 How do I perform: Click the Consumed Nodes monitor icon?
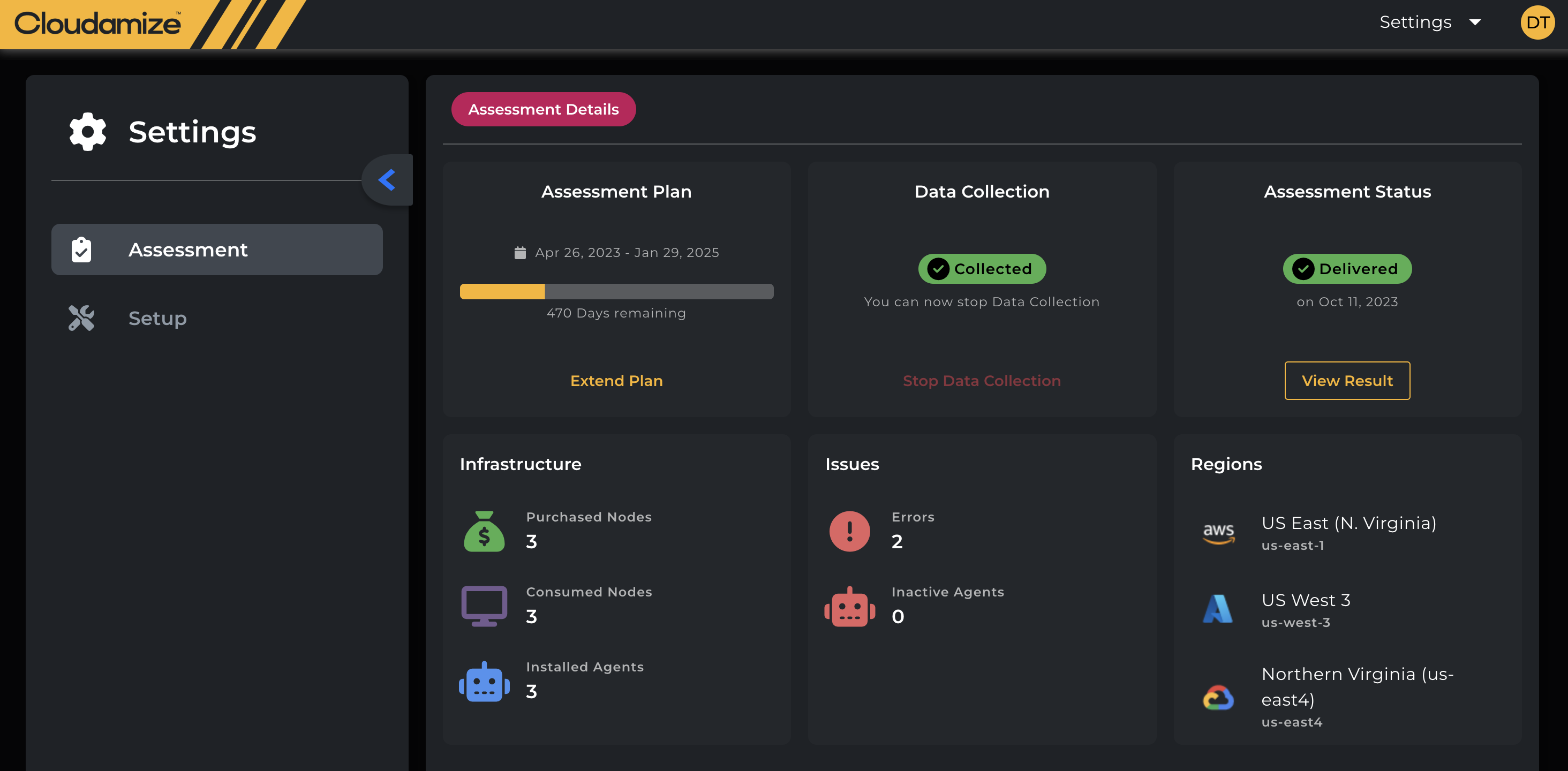tap(484, 606)
